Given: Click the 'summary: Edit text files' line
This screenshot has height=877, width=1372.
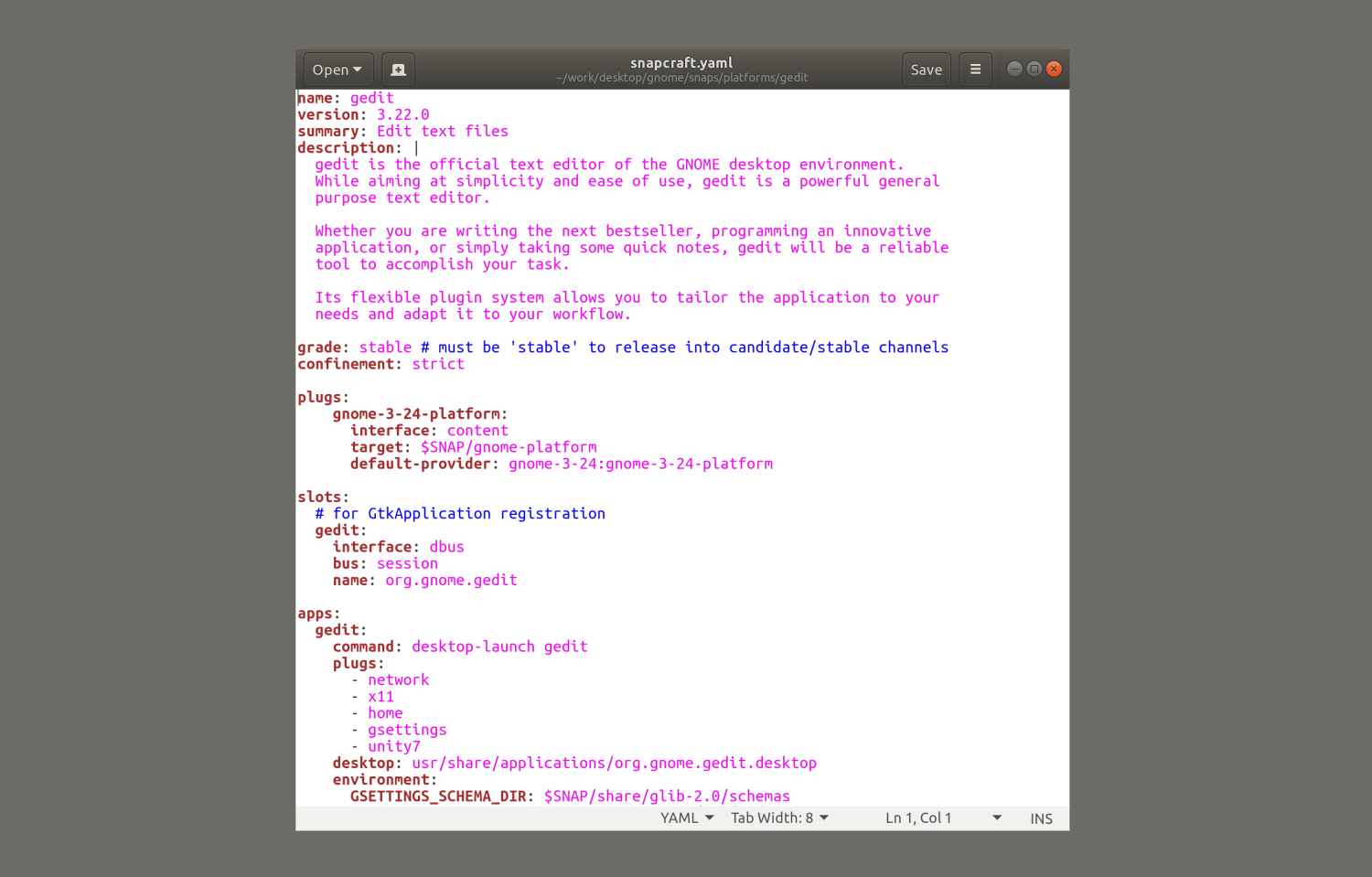Looking at the screenshot, I should (402, 131).
